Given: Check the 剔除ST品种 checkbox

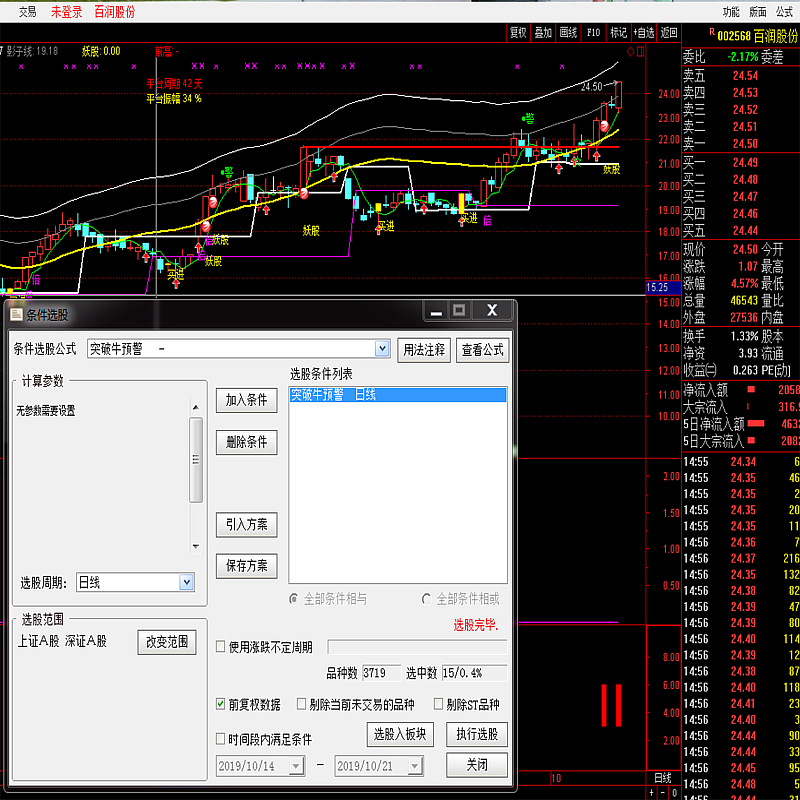Looking at the screenshot, I should (x=438, y=704).
